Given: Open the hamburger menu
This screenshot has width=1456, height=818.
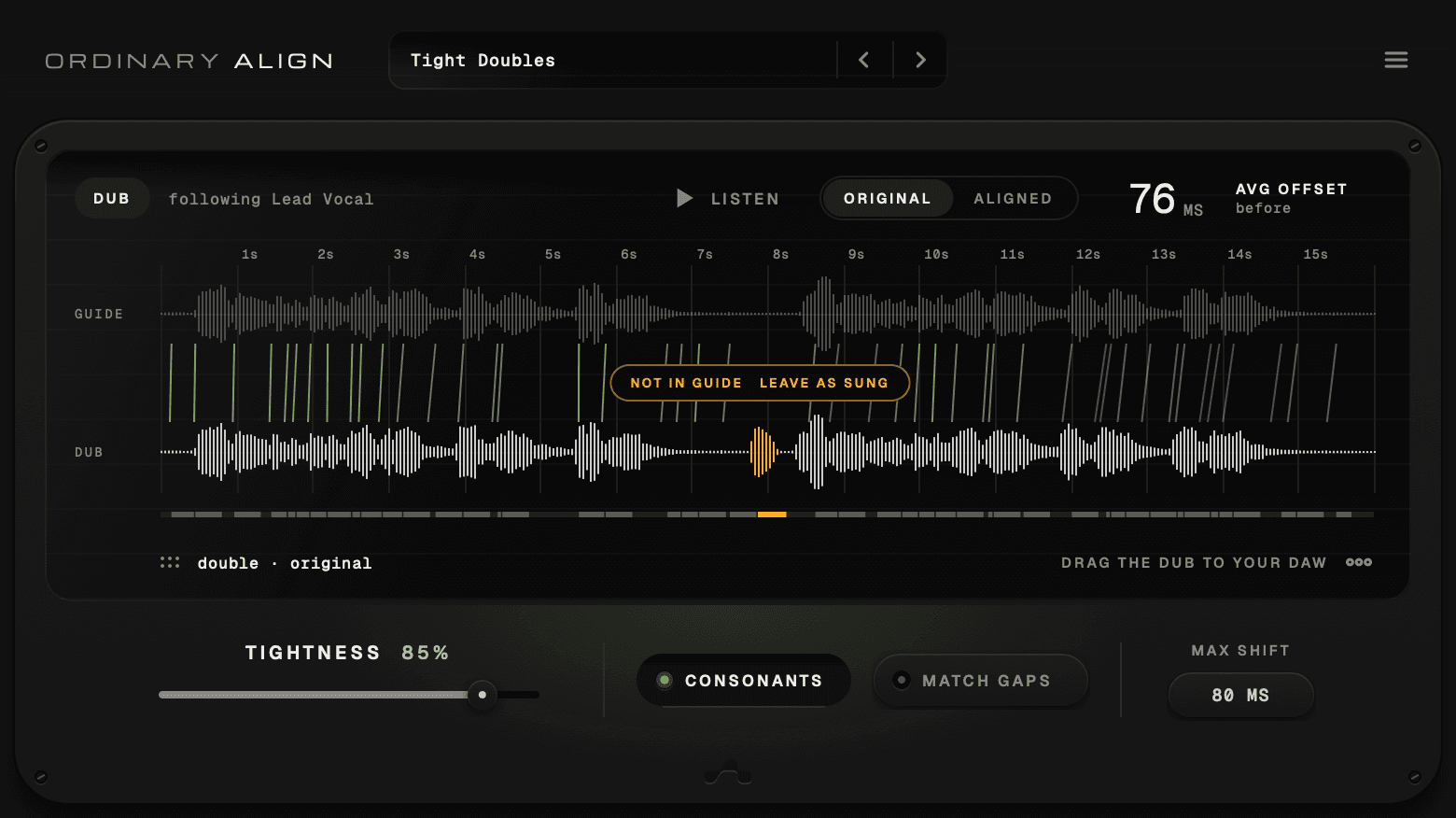Looking at the screenshot, I should point(1395,60).
